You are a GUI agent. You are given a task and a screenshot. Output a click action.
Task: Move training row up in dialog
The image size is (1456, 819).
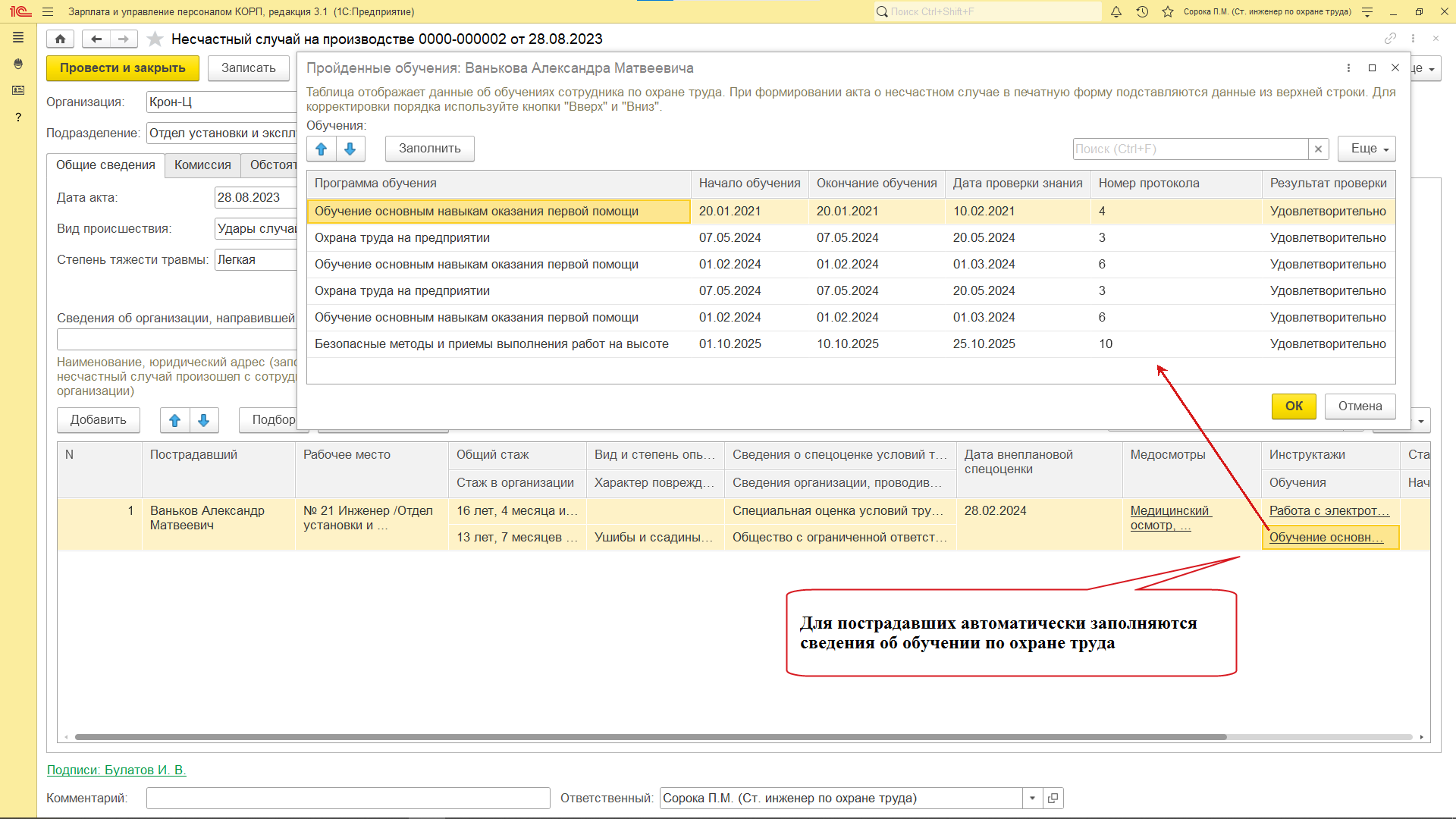point(322,149)
